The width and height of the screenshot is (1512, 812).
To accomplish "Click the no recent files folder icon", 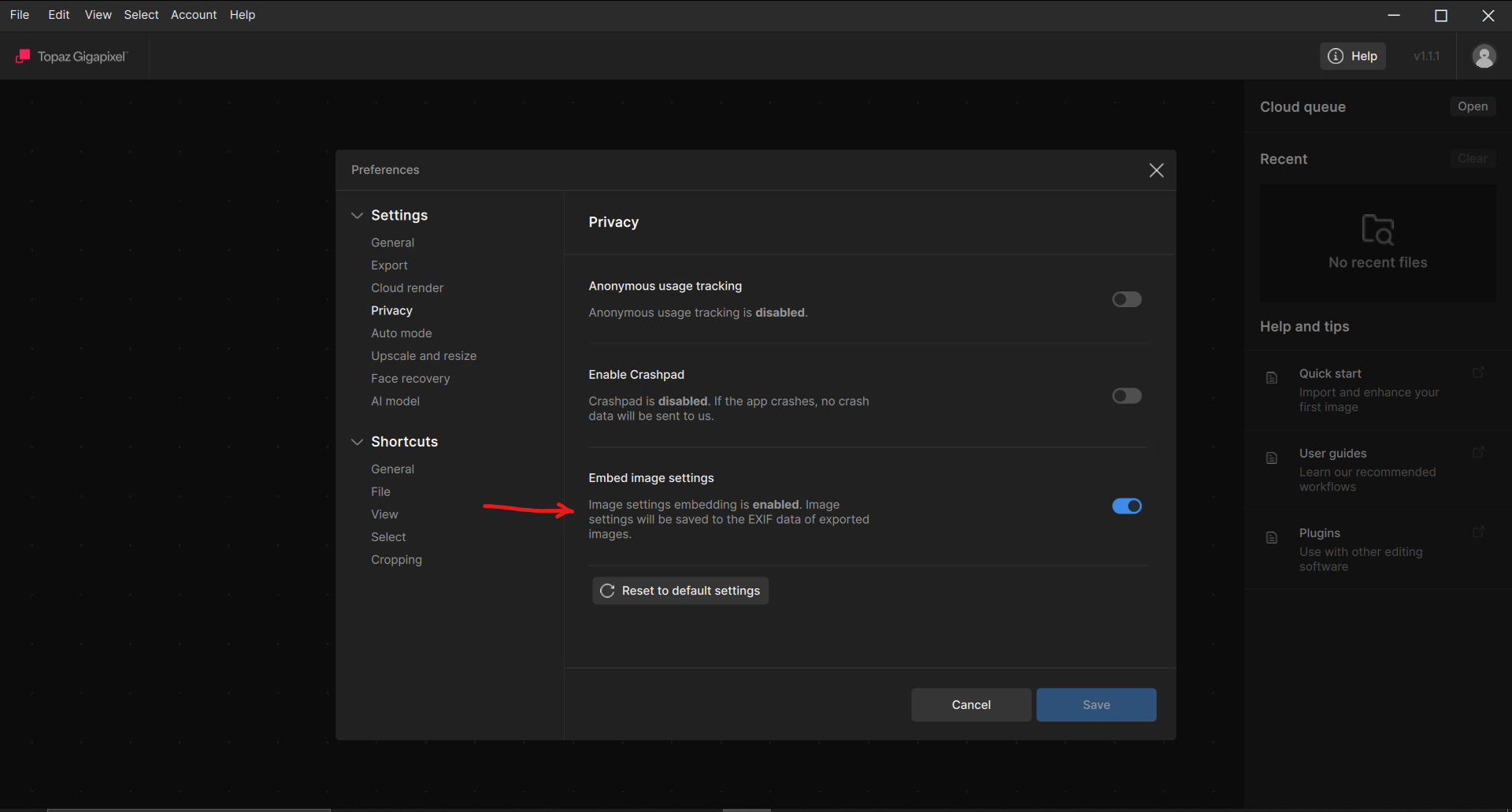I will [x=1377, y=229].
